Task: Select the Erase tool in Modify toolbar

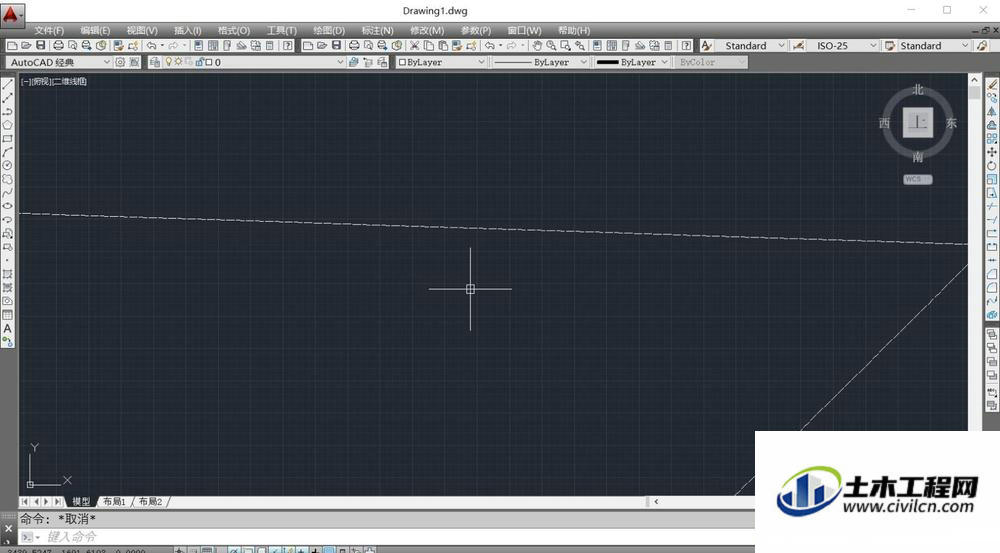Action: [992, 84]
